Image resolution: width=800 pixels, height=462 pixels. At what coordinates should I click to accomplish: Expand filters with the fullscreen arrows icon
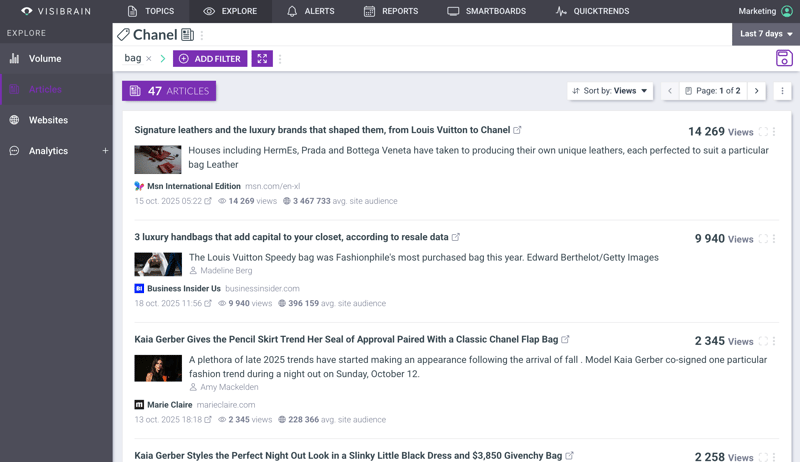[262, 59]
